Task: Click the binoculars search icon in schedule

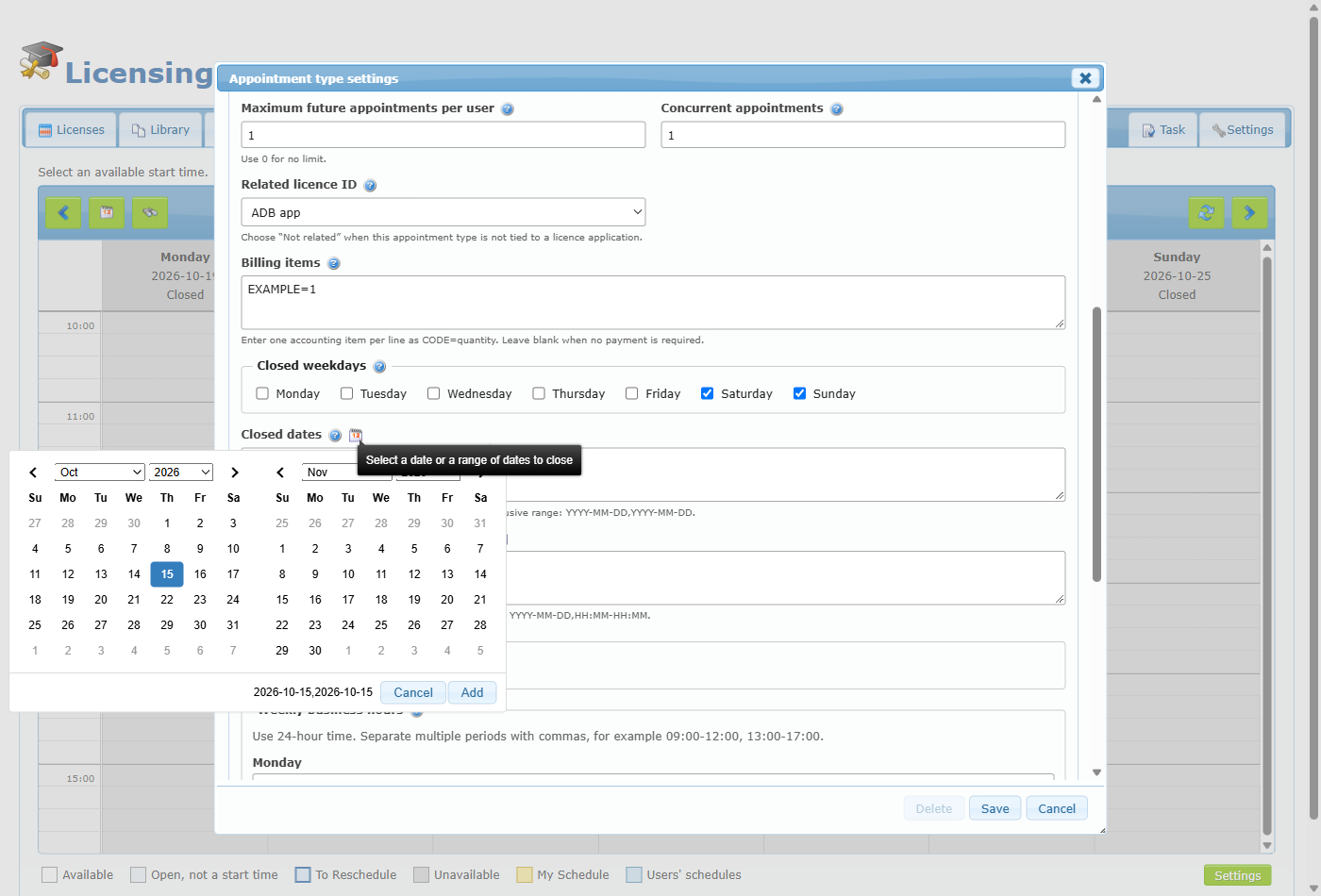Action: click(150, 212)
